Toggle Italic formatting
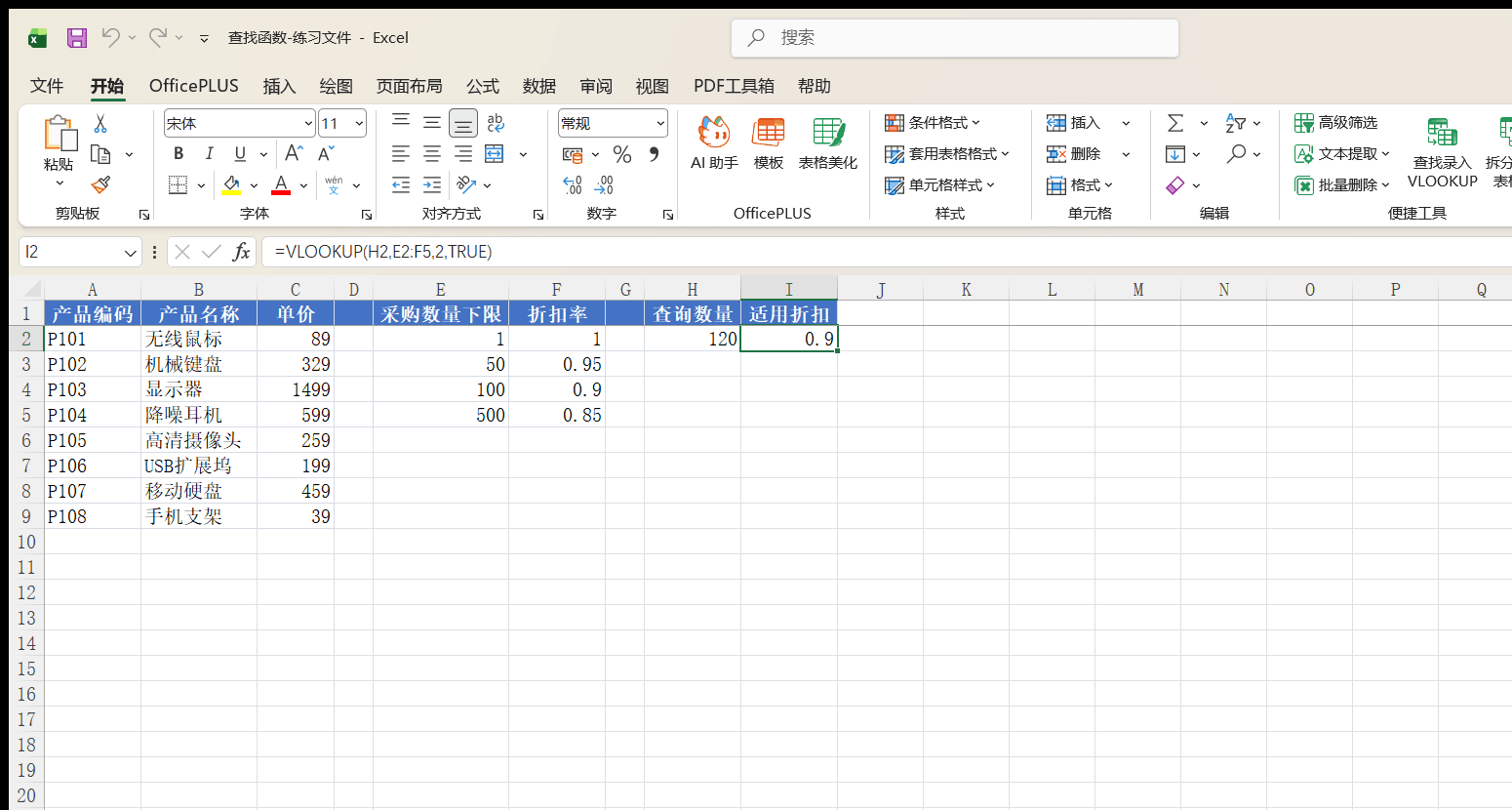This screenshot has height=810, width=1512. tap(209, 154)
